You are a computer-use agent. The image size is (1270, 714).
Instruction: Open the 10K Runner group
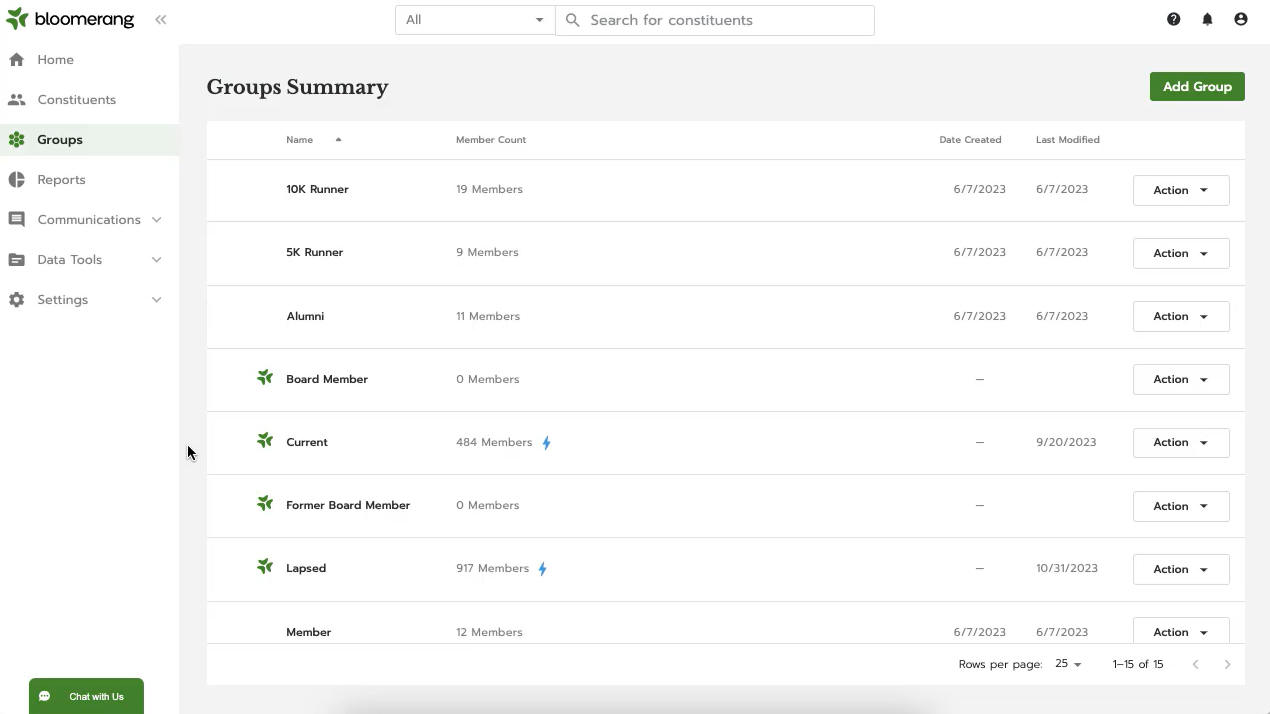pyautogui.click(x=317, y=189)
